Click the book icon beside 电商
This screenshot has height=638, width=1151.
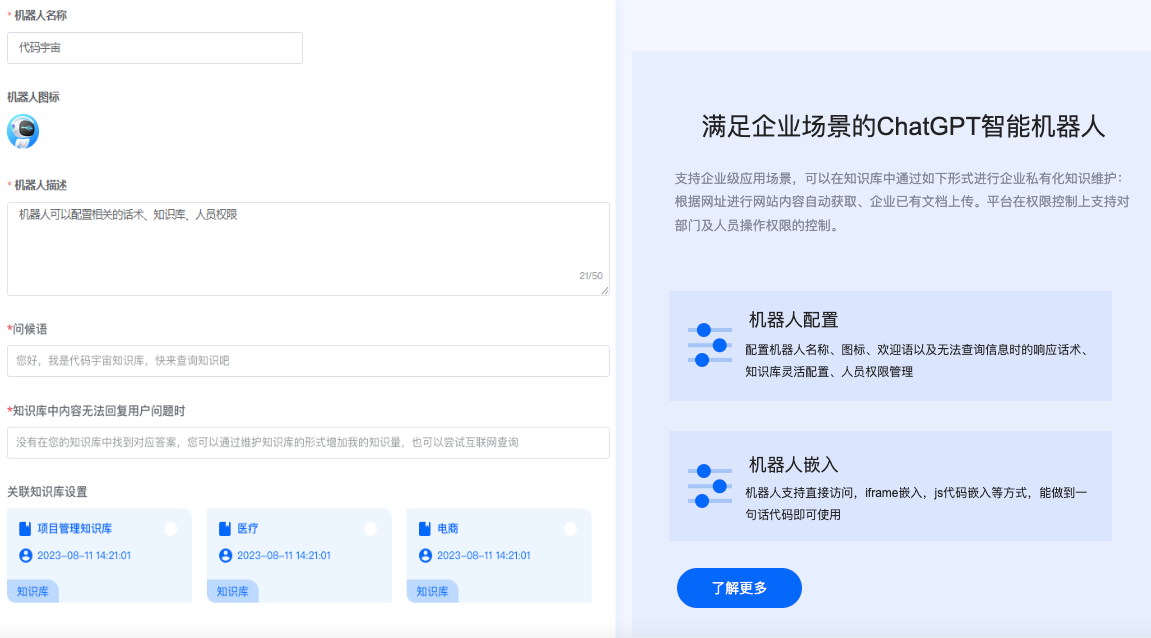[424, 529]
